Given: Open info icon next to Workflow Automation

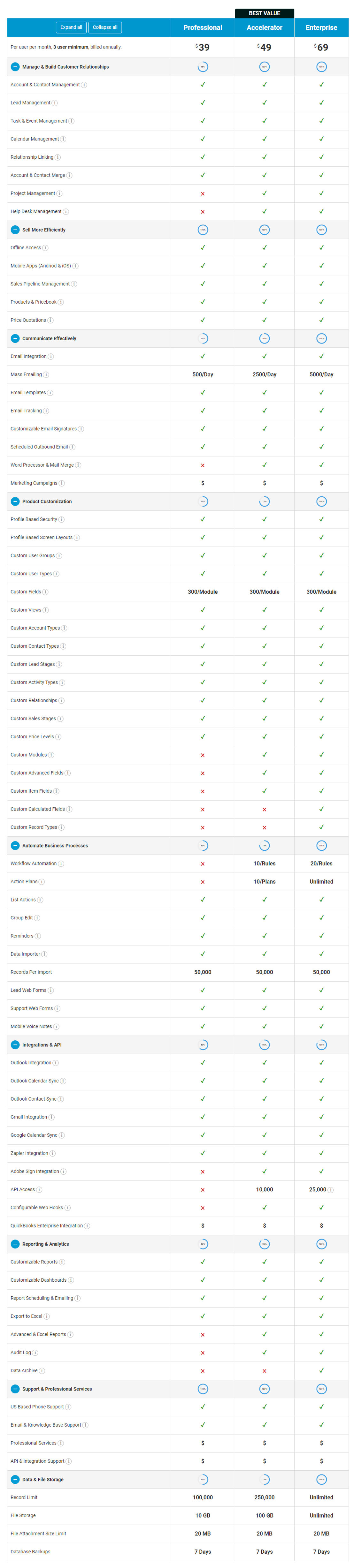Looking at the screenshot, I should point(61,864).
